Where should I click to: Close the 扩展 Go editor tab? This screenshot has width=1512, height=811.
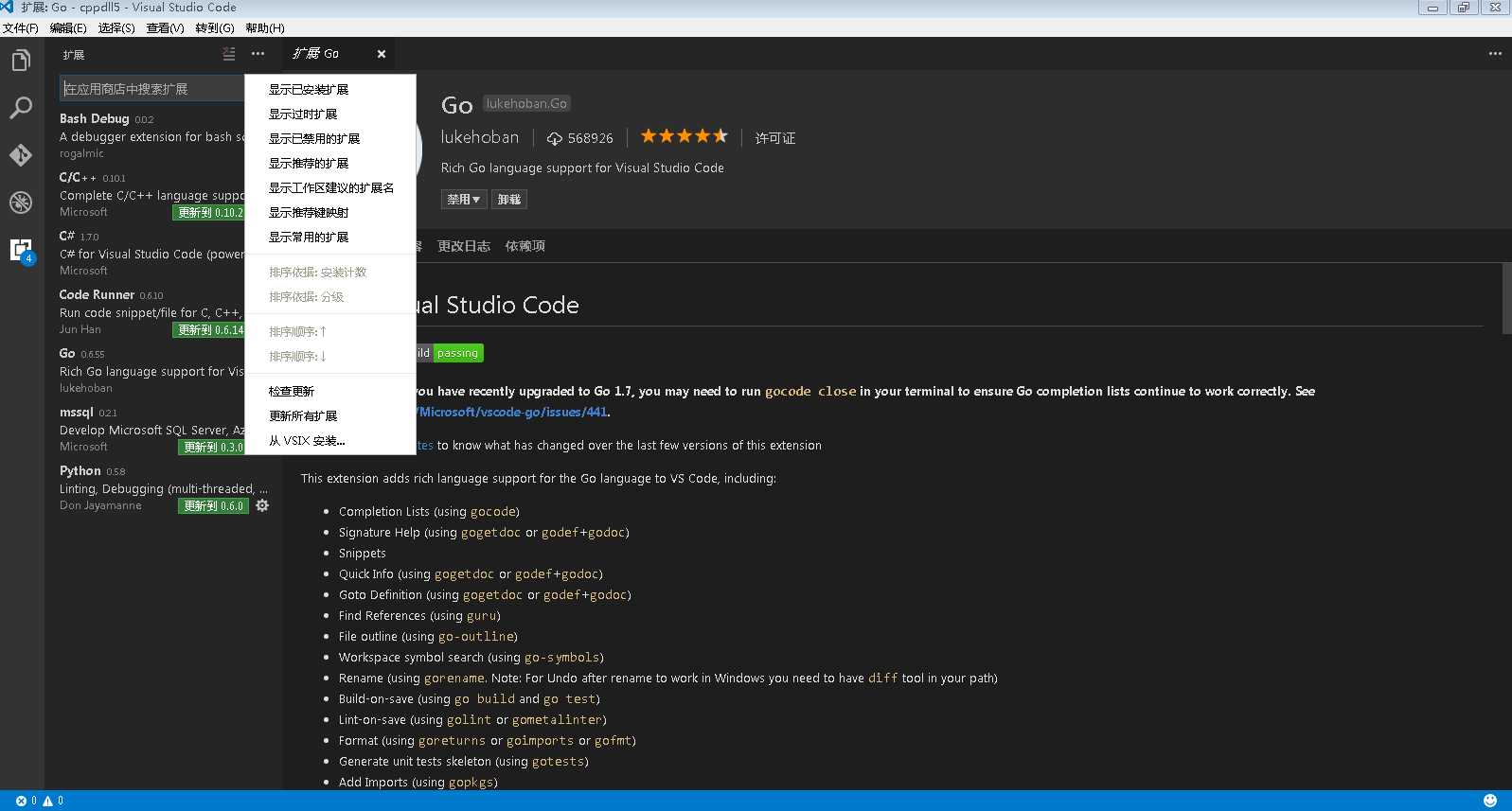382,54
